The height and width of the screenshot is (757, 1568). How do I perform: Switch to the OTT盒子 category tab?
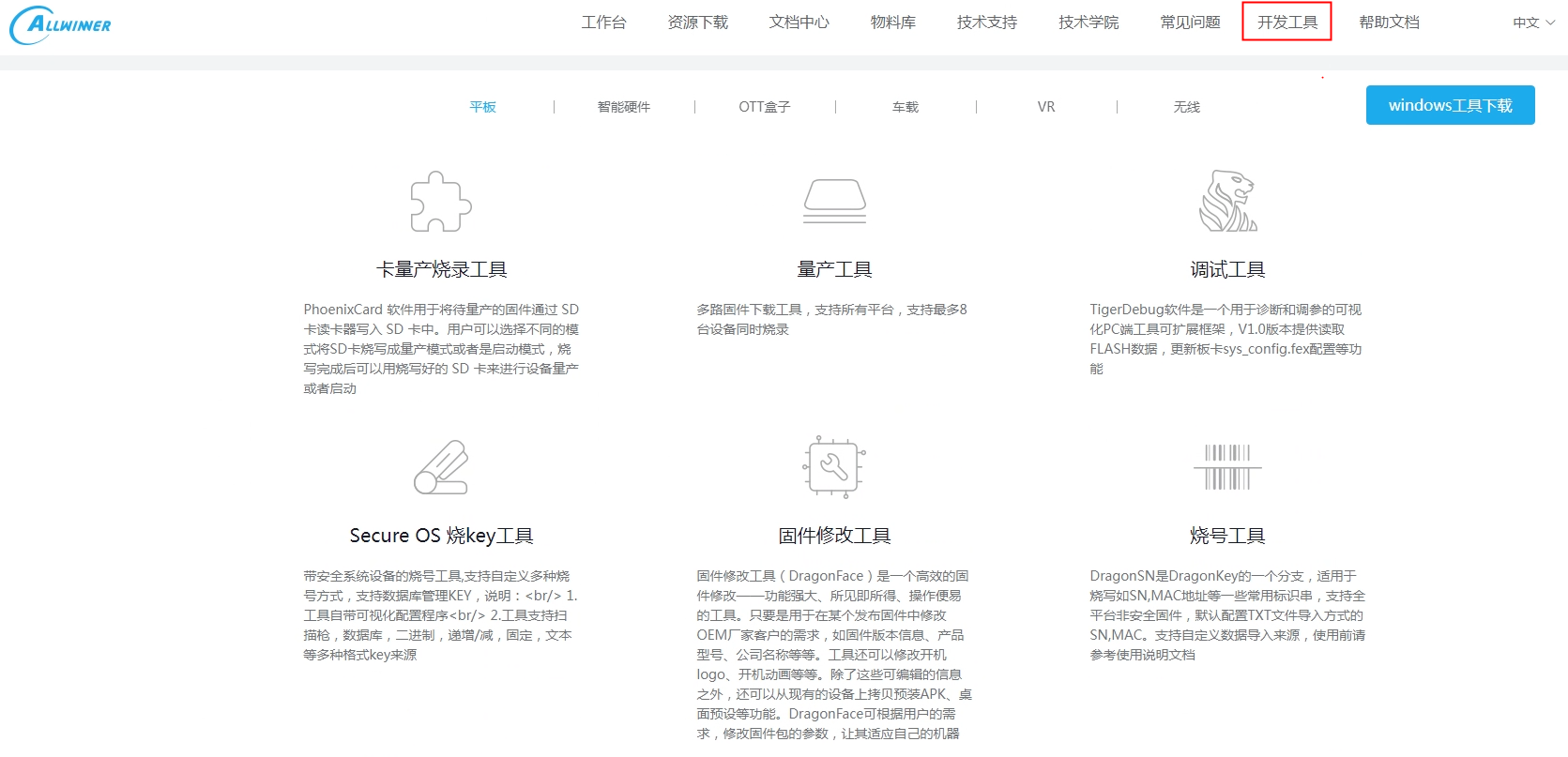[x=764, y=107]
